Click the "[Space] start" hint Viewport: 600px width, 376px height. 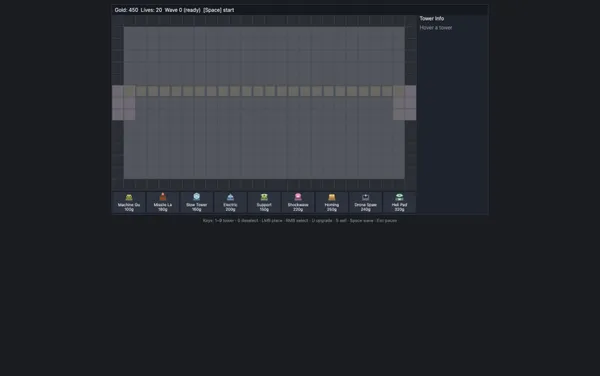click(218, 10)
